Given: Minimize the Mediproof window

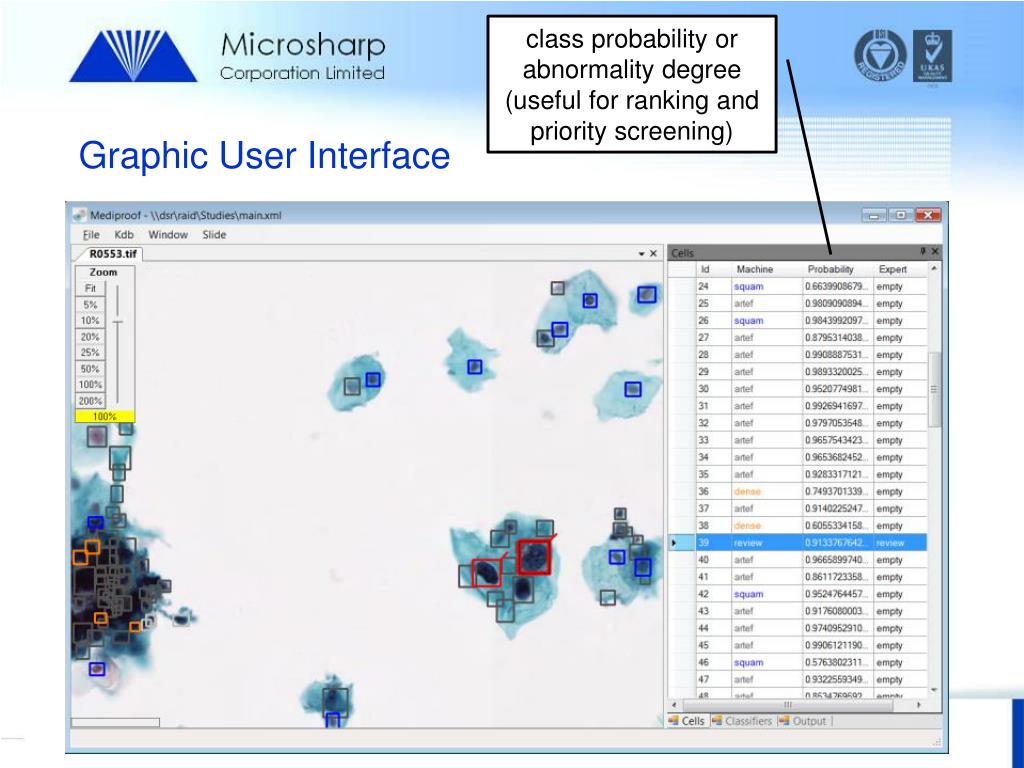Looking at the screenshot, I should pyautogui.click(x=875, y=215).
